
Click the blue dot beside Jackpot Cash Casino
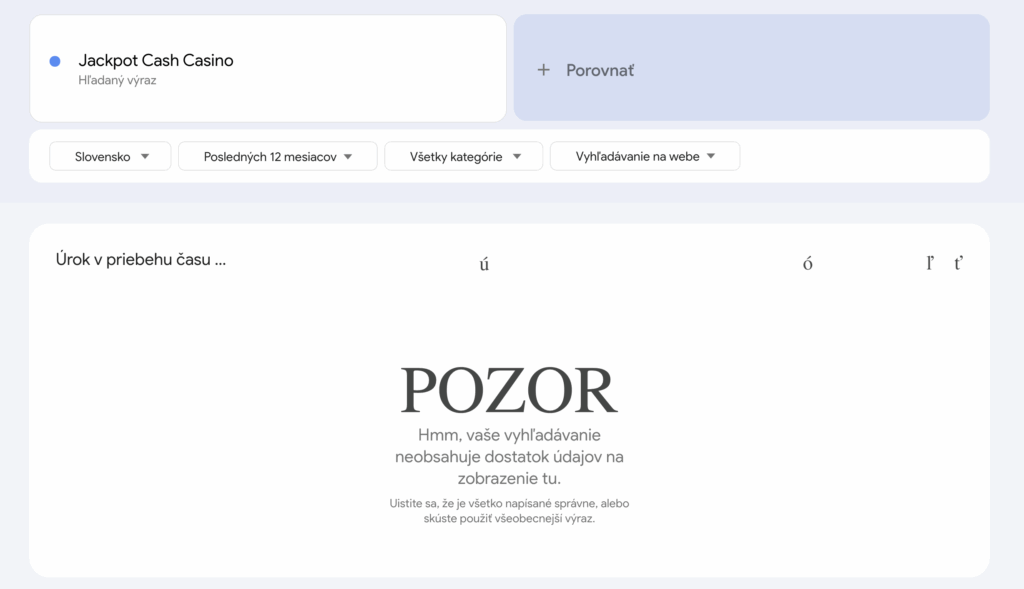click(x=55, y=61)
